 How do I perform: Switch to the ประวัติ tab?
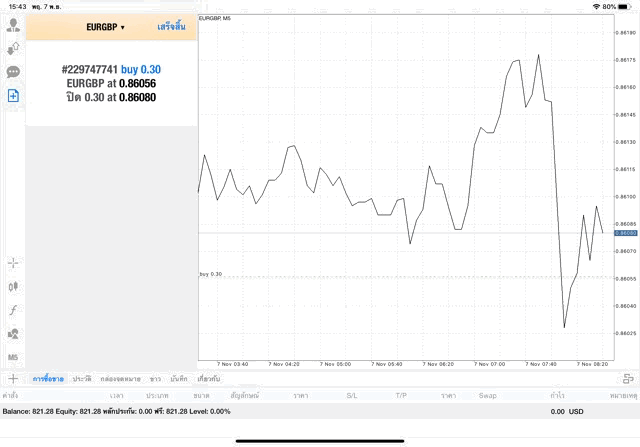pos(81,379)
